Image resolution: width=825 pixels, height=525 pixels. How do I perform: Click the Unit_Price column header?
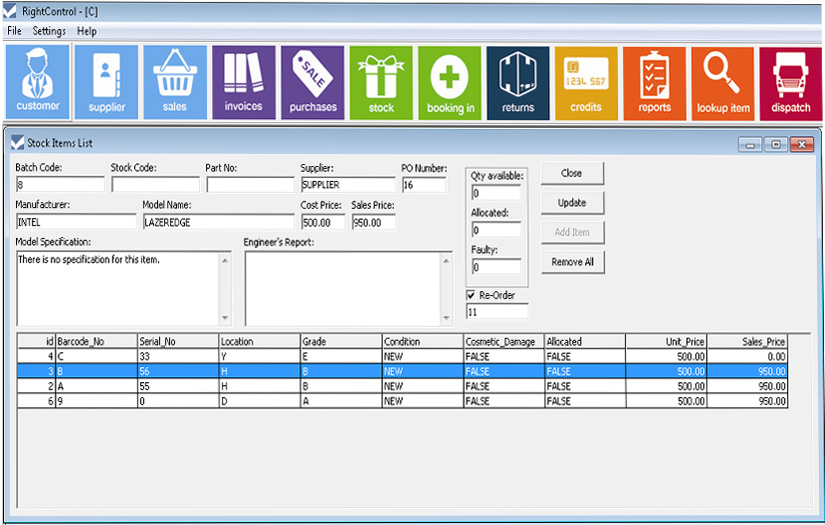pos(666,341)
